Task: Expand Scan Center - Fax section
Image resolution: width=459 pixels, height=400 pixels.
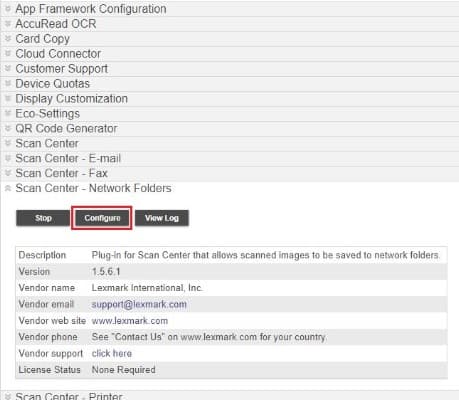Action: coord(230,173)
